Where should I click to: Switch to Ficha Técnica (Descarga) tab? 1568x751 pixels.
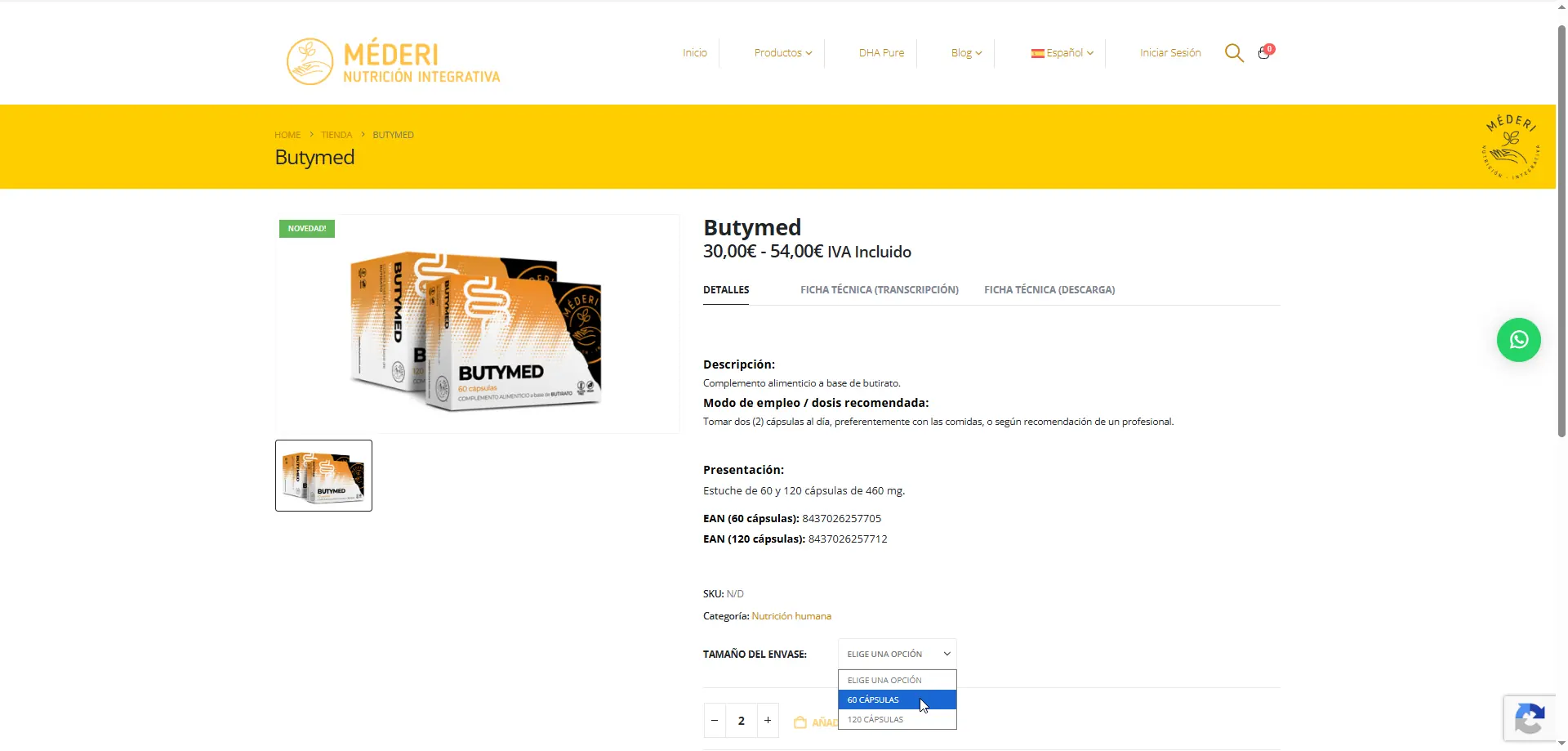[1049, 290]
